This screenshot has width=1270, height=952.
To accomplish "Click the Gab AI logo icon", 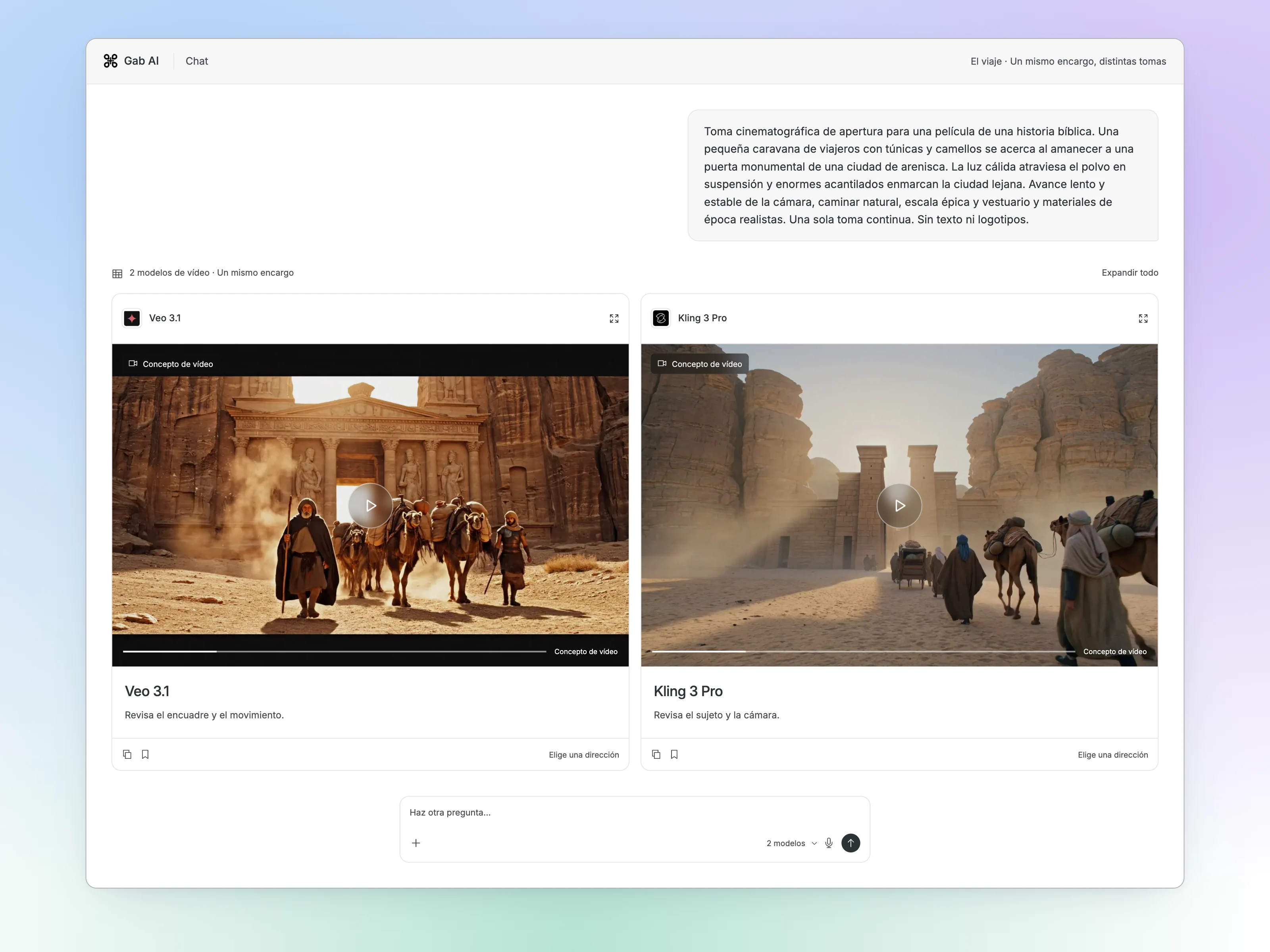I will coord(110,61).
